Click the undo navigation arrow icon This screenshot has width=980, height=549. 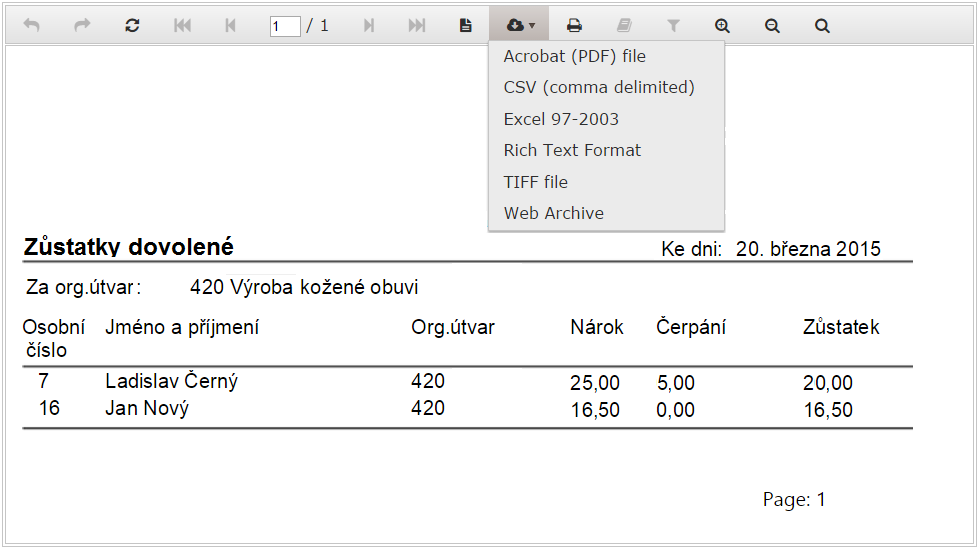point(32,26)
